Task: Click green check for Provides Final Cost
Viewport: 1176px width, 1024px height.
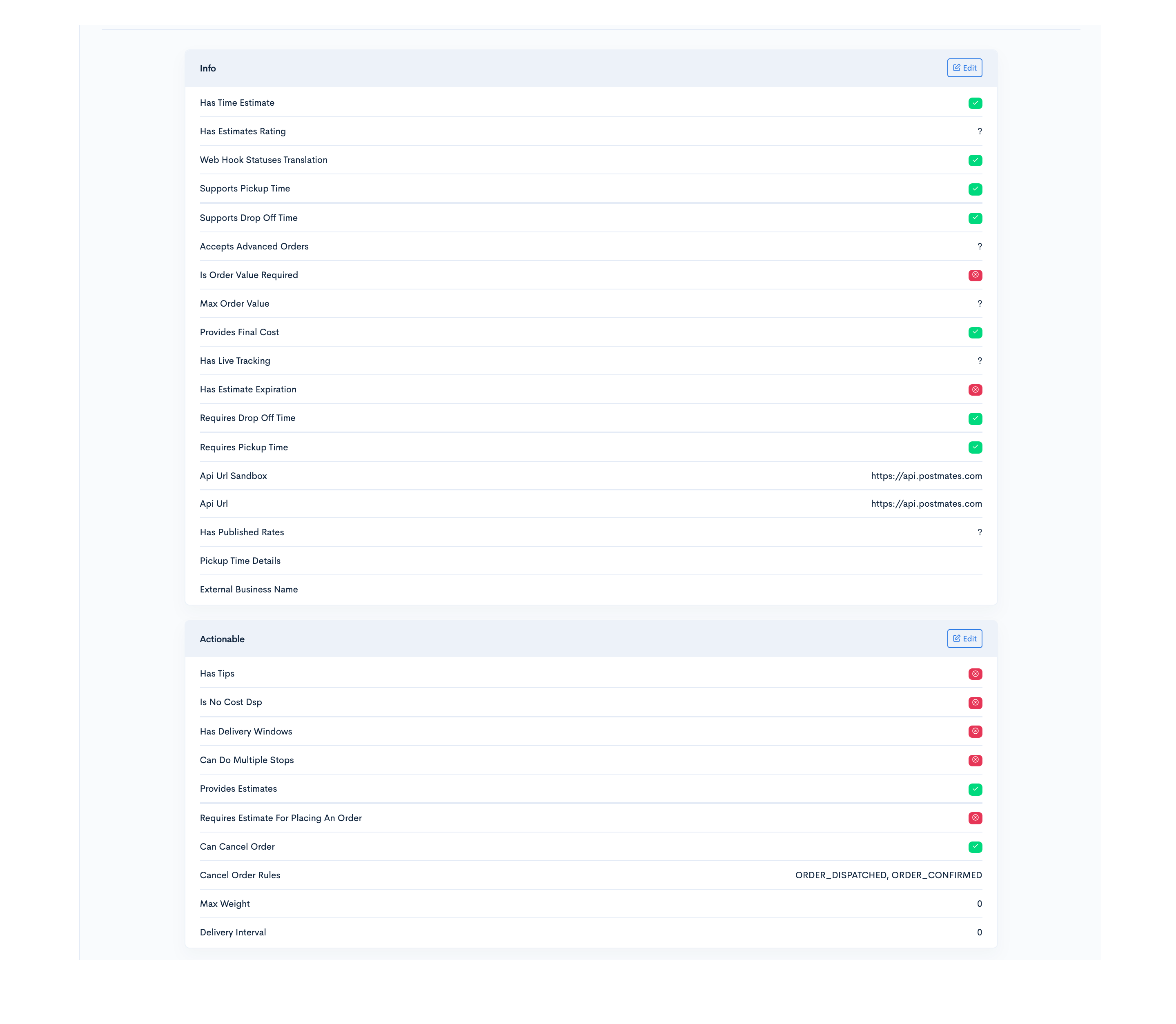Action: (x=975, y=333)
